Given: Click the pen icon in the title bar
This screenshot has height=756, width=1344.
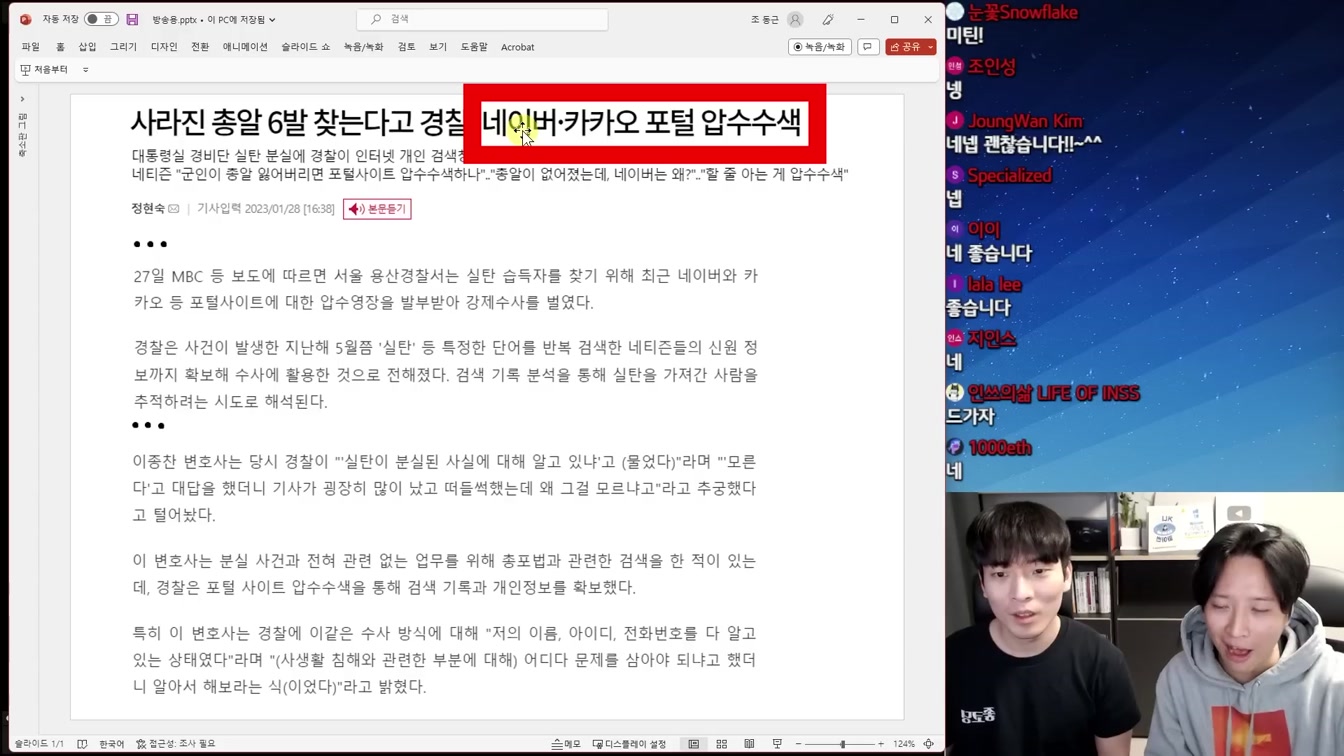Looking at the screenshot, I should [828, 19].
